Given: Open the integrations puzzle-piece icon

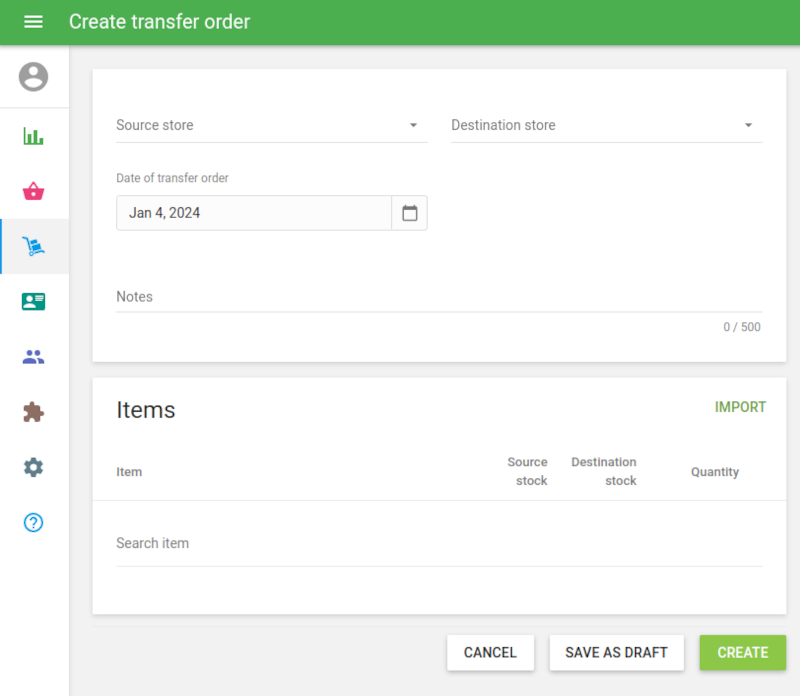Looking at the screenshot, I should coord(33,412).
